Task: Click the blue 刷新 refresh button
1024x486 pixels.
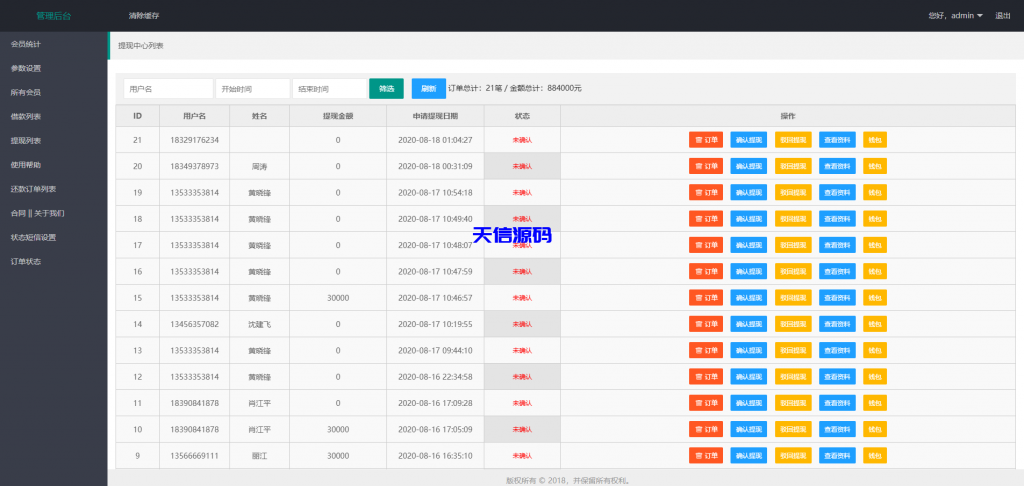Action: pyautogui.click(x=428, y=88)
